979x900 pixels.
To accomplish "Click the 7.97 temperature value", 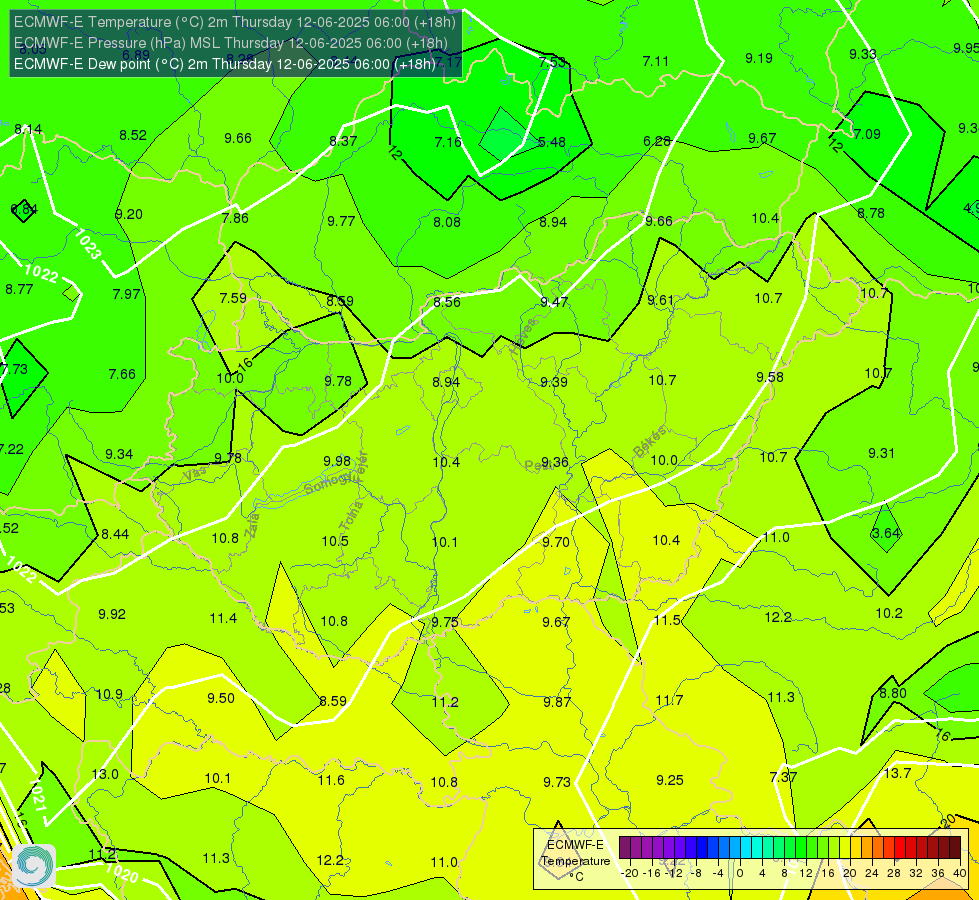I will point(126,294).
